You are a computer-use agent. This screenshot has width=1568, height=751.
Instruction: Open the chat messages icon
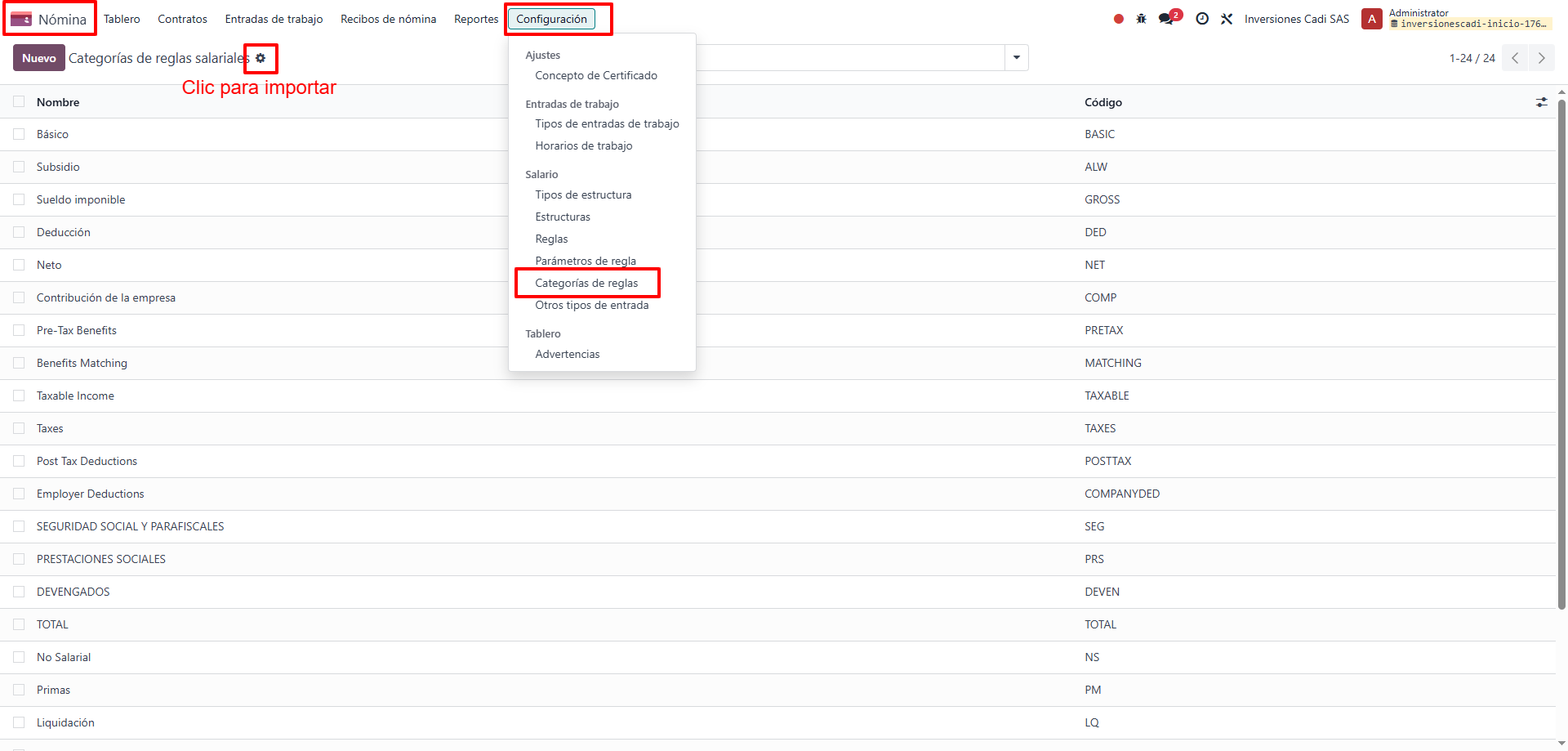pyautogui.click(x=1166, y=19)
